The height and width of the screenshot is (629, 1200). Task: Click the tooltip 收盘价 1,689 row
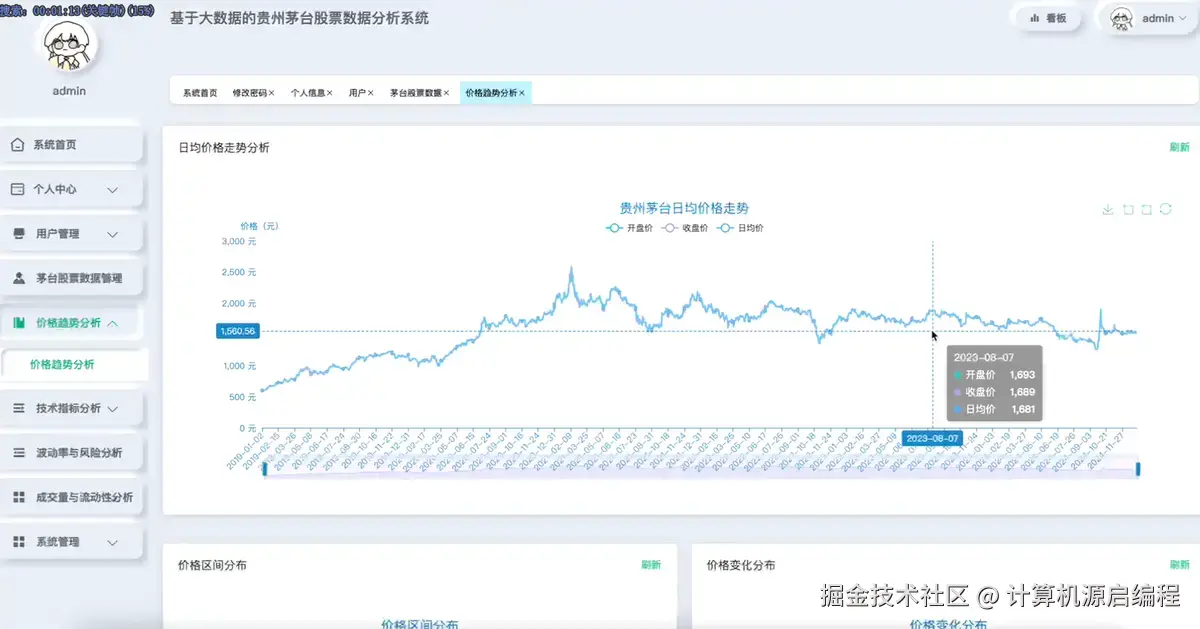point(994,392)
